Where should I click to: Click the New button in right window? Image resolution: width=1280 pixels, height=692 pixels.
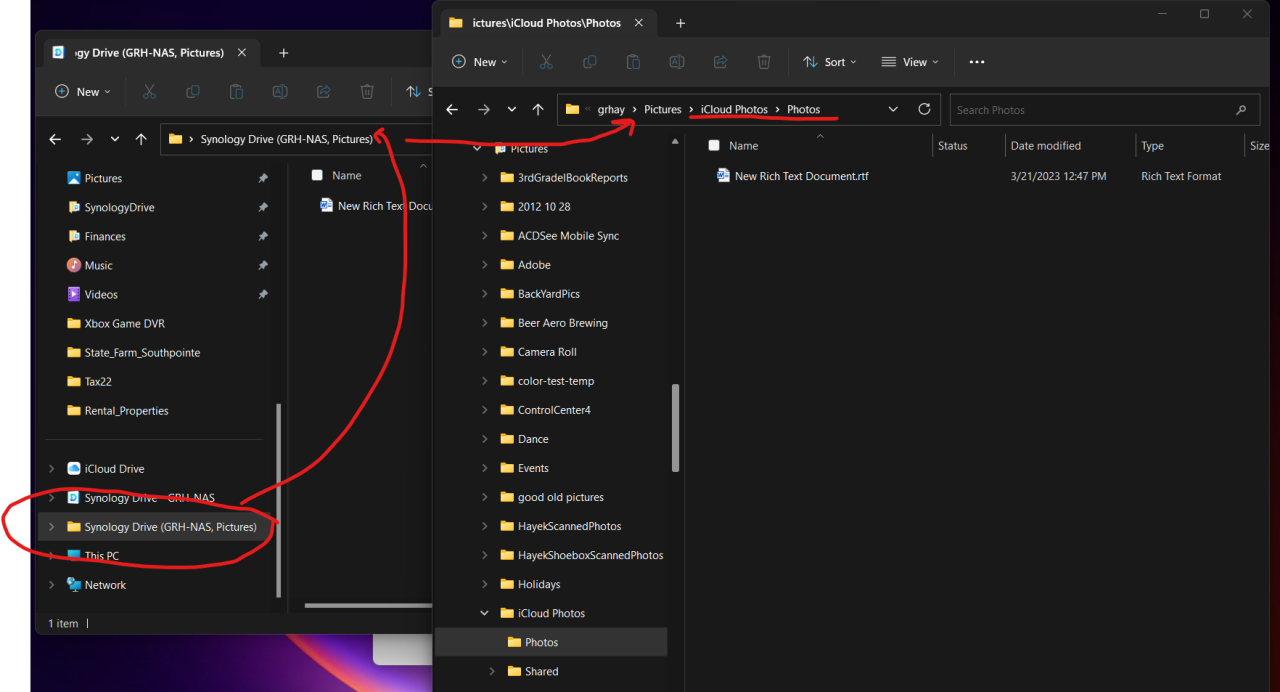(x=480, y=62)
